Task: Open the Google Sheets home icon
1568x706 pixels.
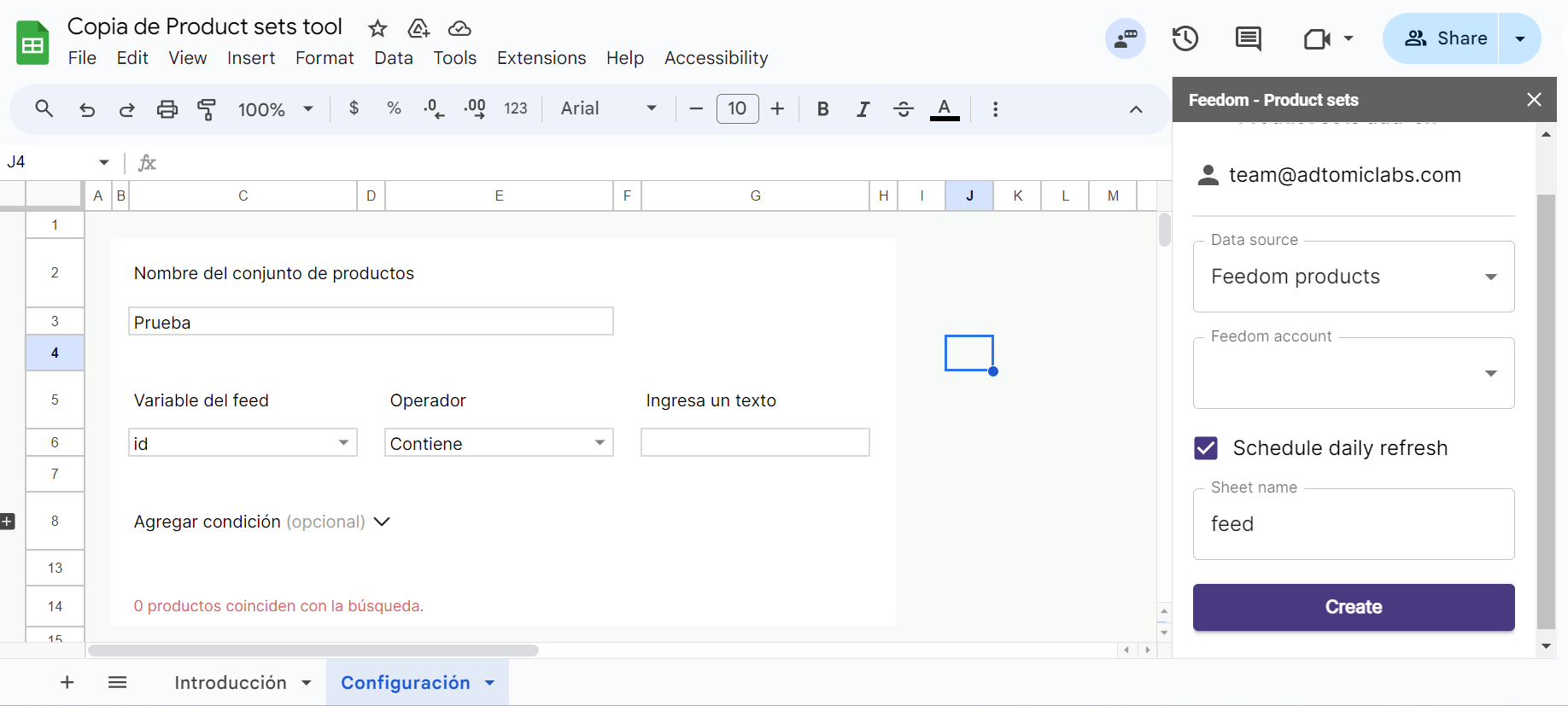Action: point(32,43)
